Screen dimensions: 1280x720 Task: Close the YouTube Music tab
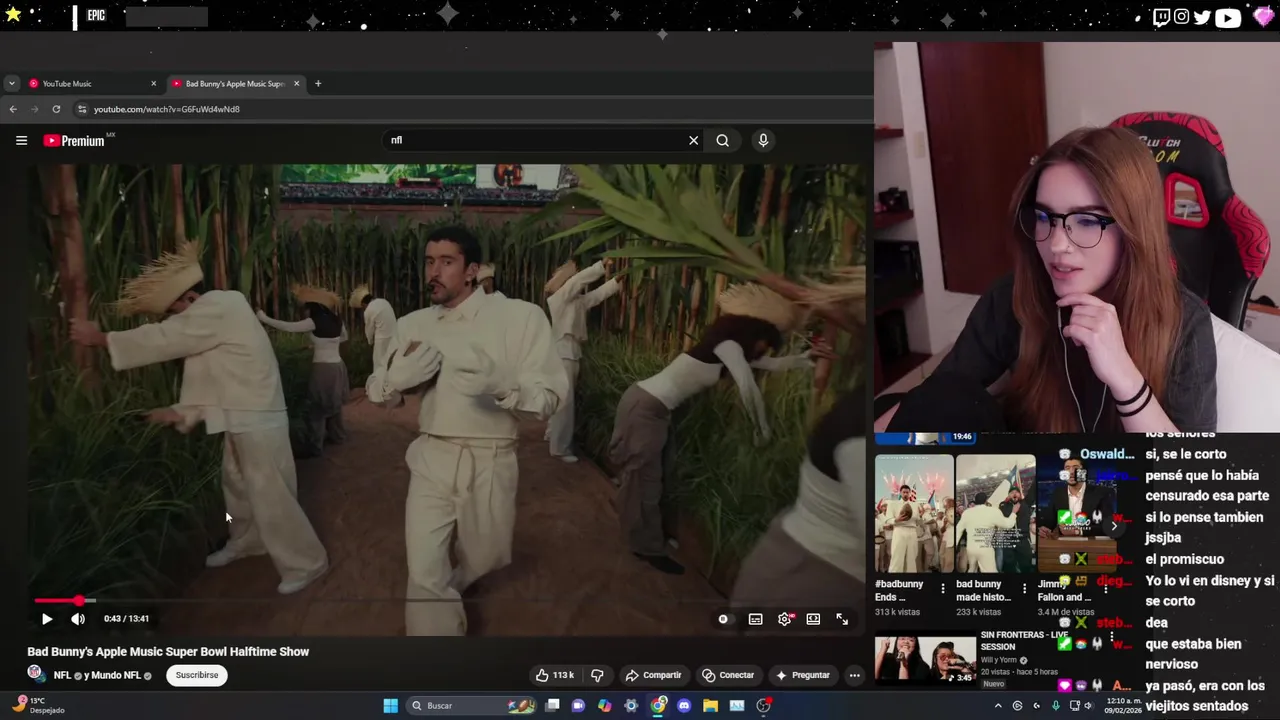[153, 84]
